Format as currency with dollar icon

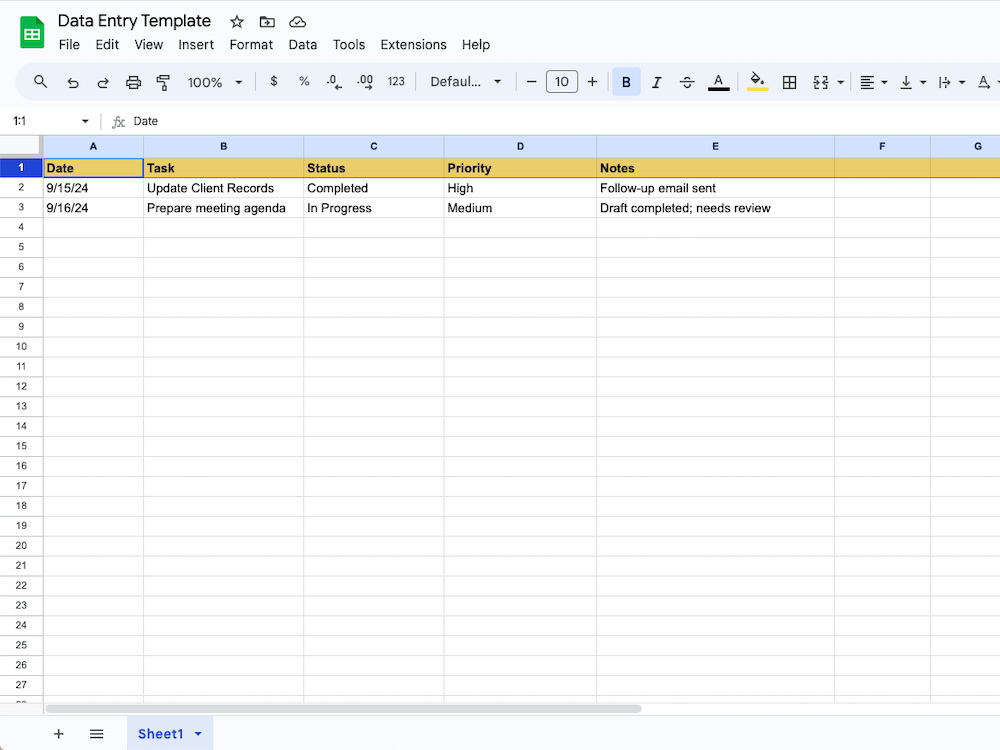tap(274, 82)
